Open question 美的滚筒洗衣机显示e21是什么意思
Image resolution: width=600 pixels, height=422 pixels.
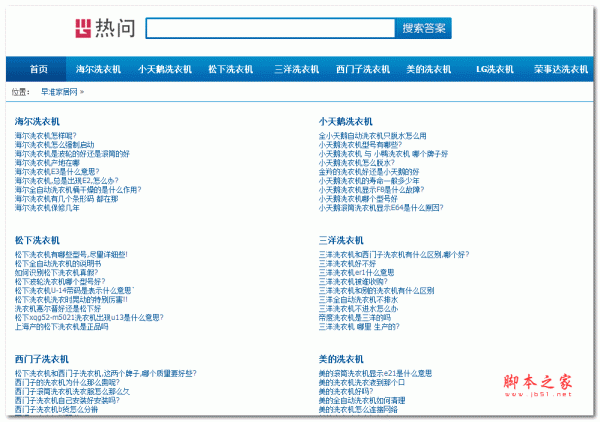(375, 373)
